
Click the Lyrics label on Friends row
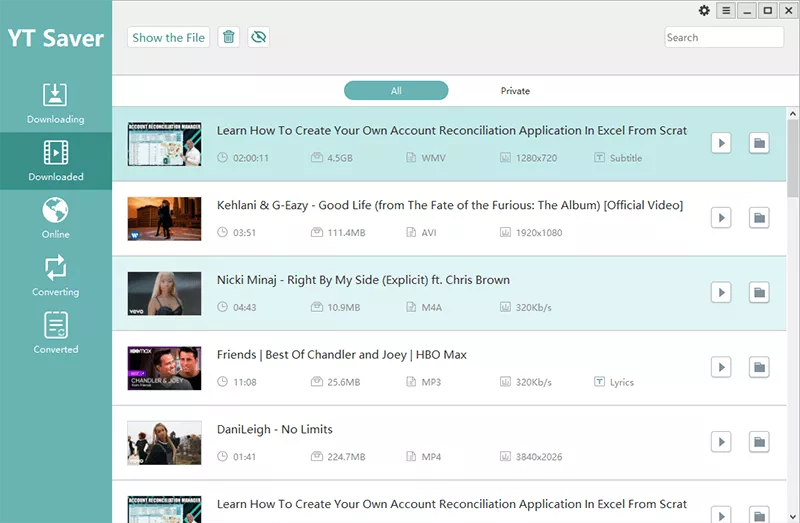coord(621,382)
